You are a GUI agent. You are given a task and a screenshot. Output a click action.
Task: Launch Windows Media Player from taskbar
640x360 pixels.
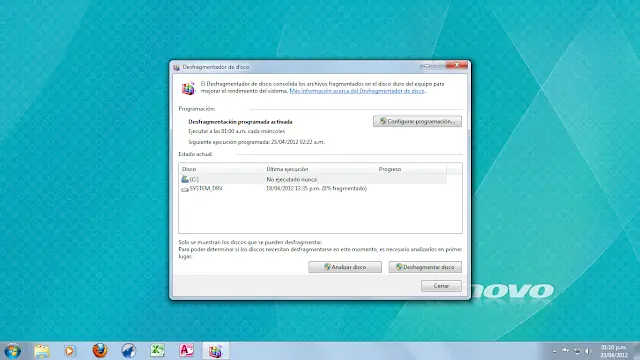pos(69,351)
